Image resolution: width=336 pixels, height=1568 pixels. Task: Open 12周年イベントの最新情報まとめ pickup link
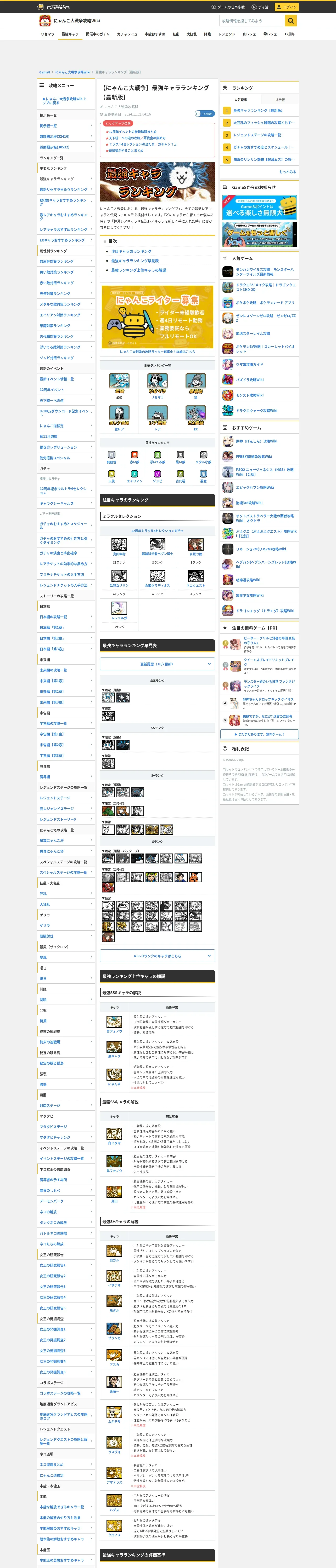(x=133, y=131)
